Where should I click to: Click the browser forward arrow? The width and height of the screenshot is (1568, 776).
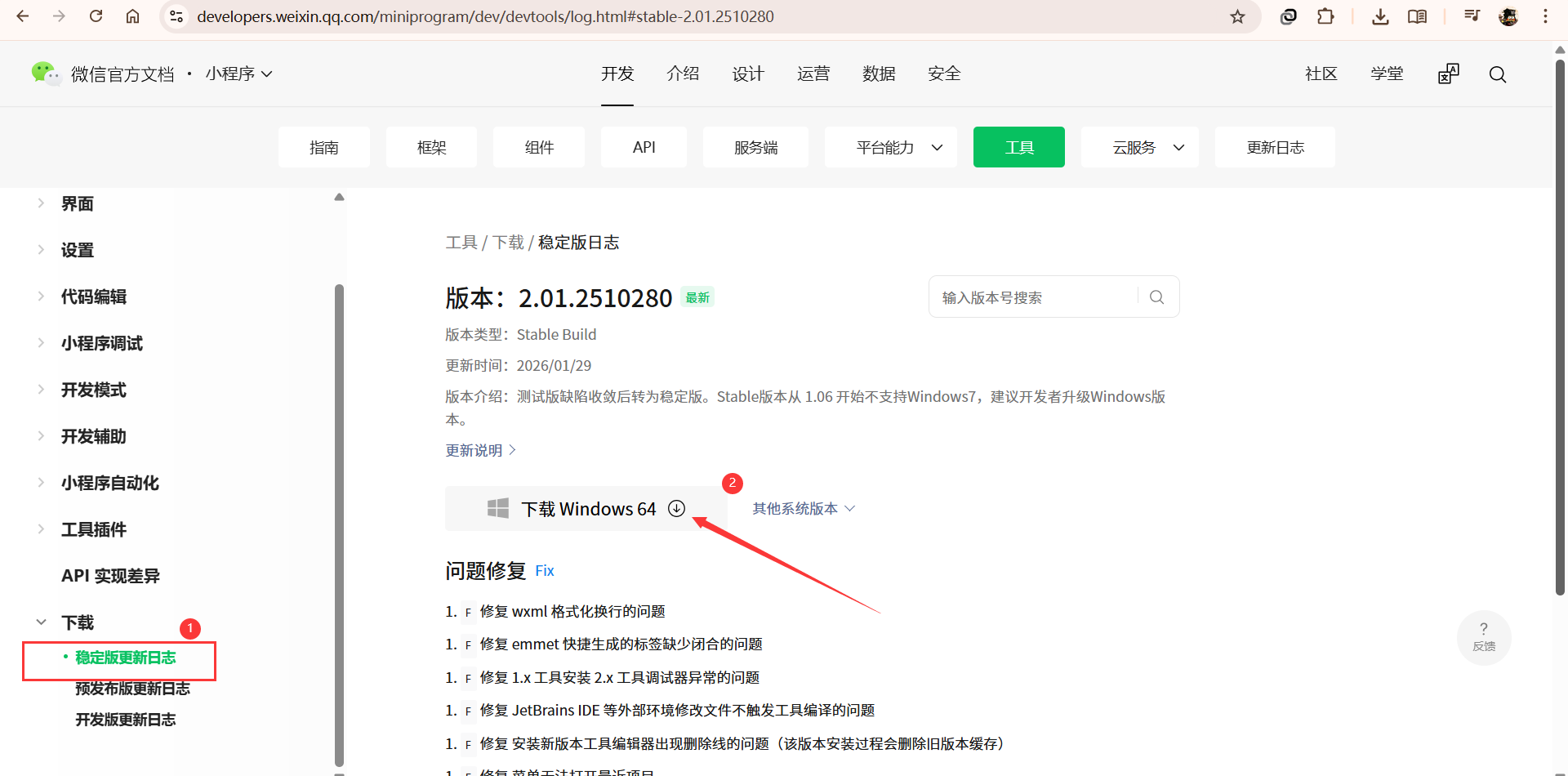click(59, 16)
